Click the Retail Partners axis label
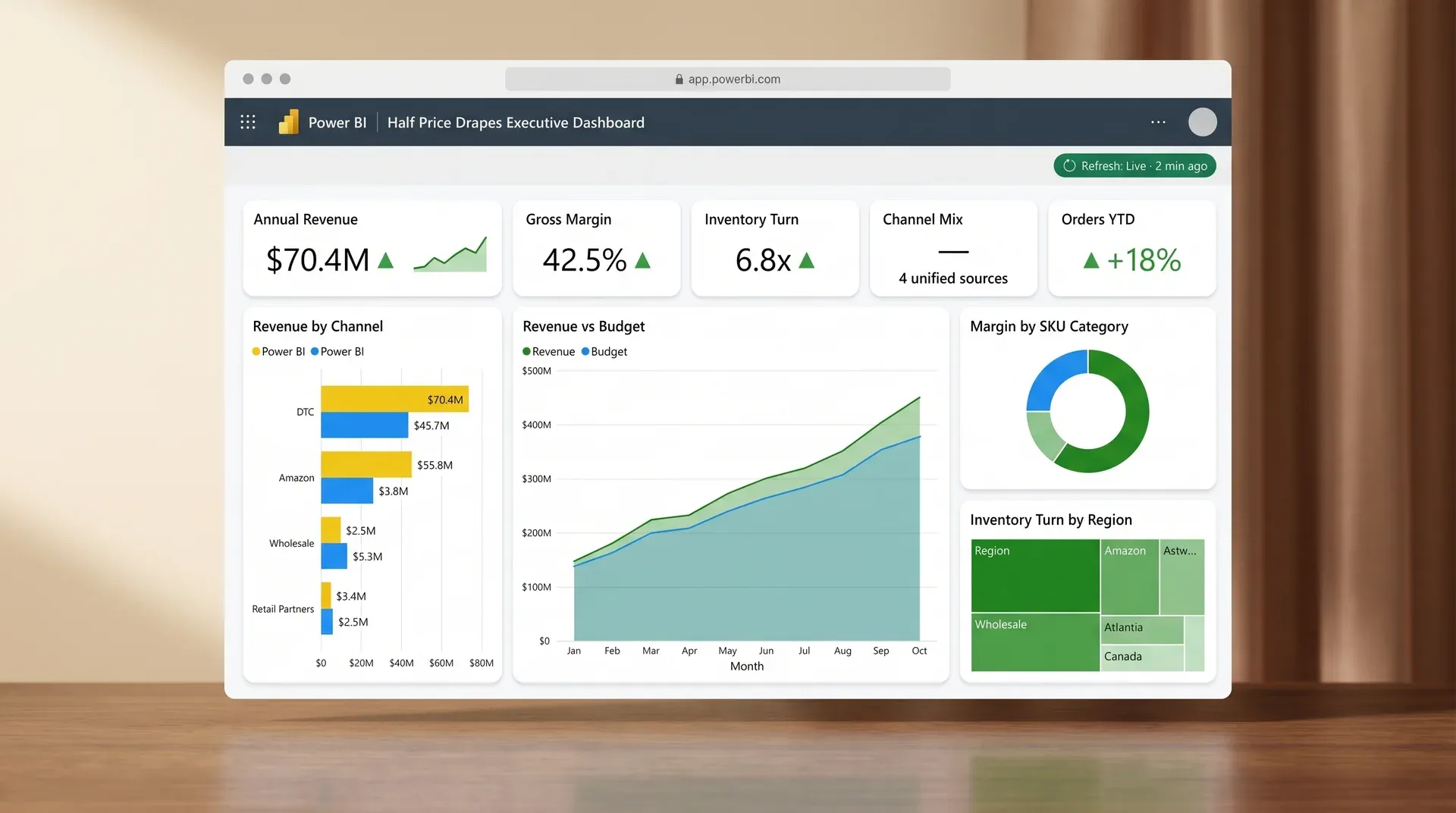This screenshot has height=813, width=1456. [283, 609]
